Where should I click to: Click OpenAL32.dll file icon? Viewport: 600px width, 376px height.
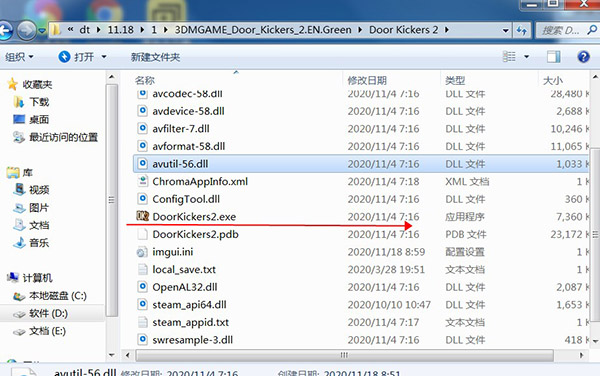click(x=142, y=287)
